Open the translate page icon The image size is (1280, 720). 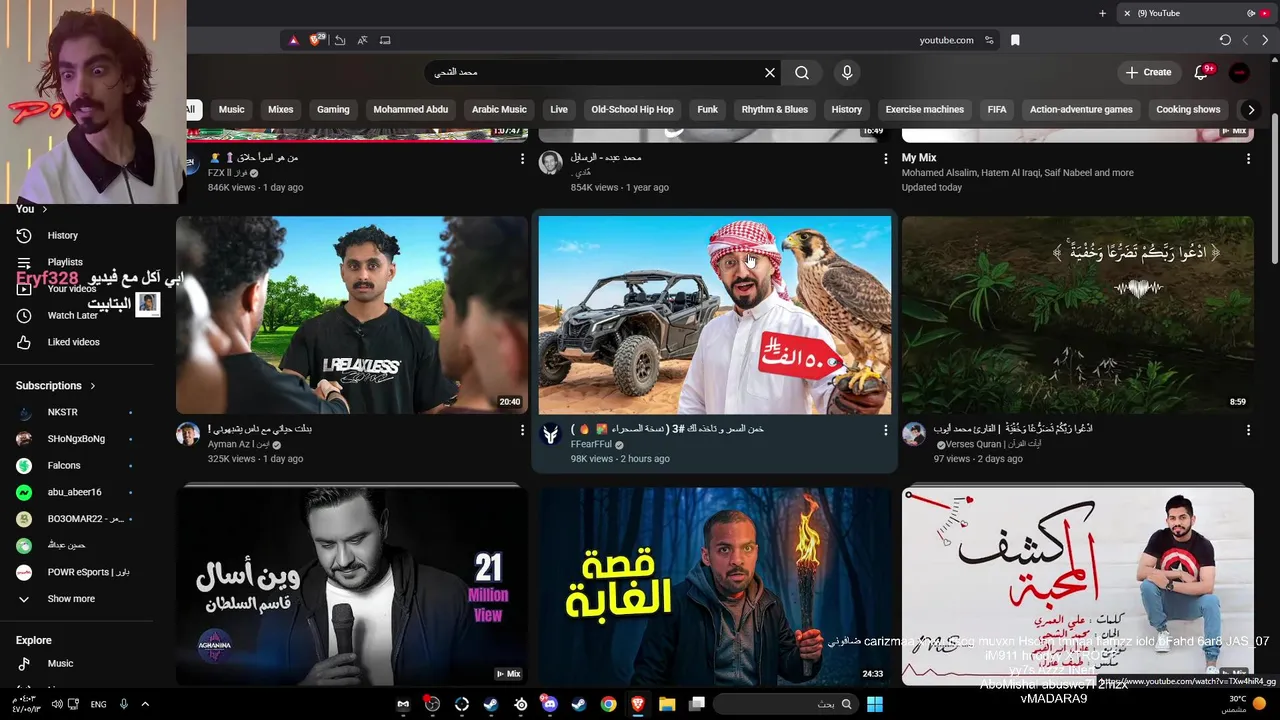click(x=362, y=40)
